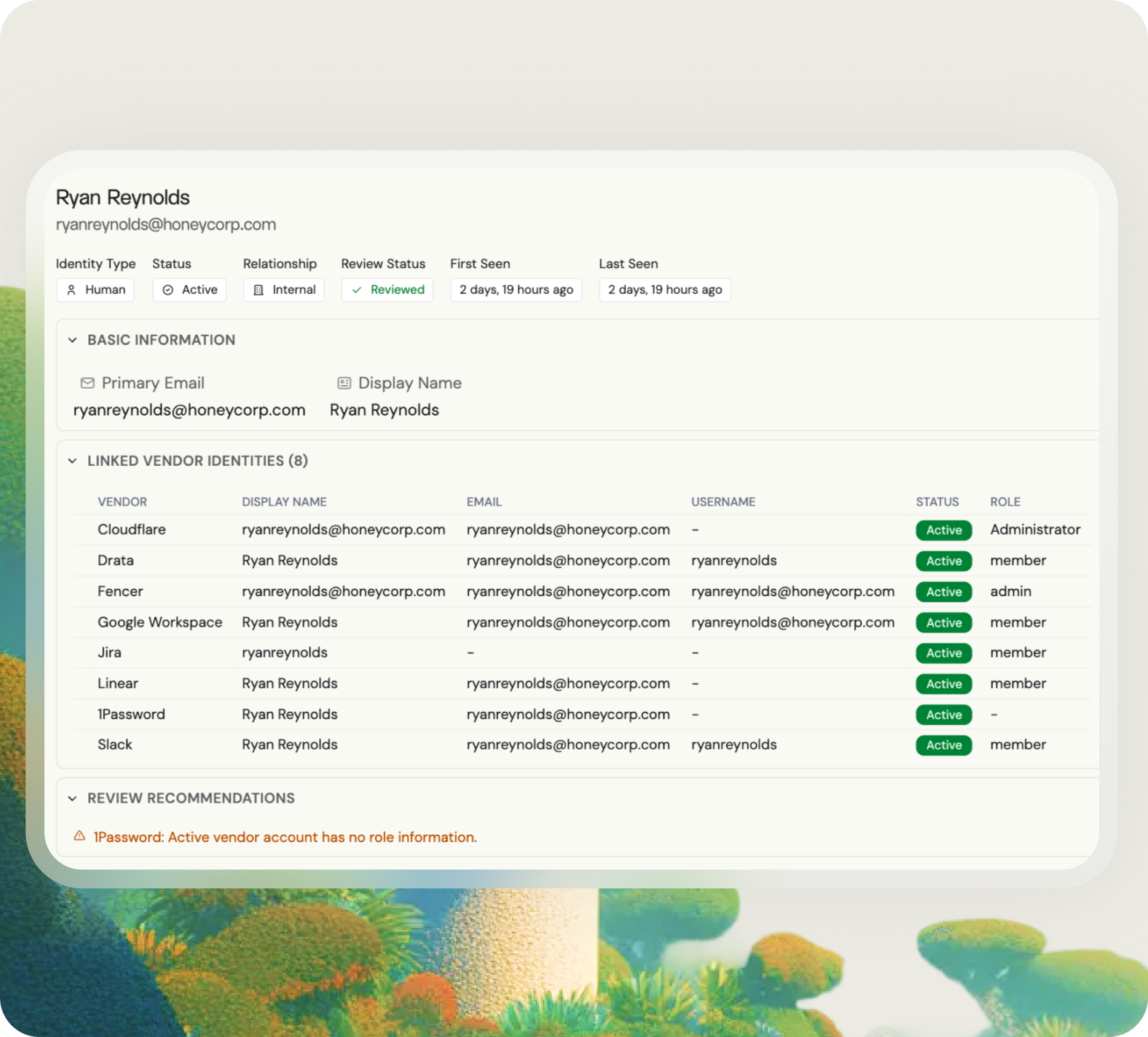The width and height of the screenshot is (1148, 1037).
Task: Collapse the Basic Information section chevron
Action: click(x=72, y=340)
